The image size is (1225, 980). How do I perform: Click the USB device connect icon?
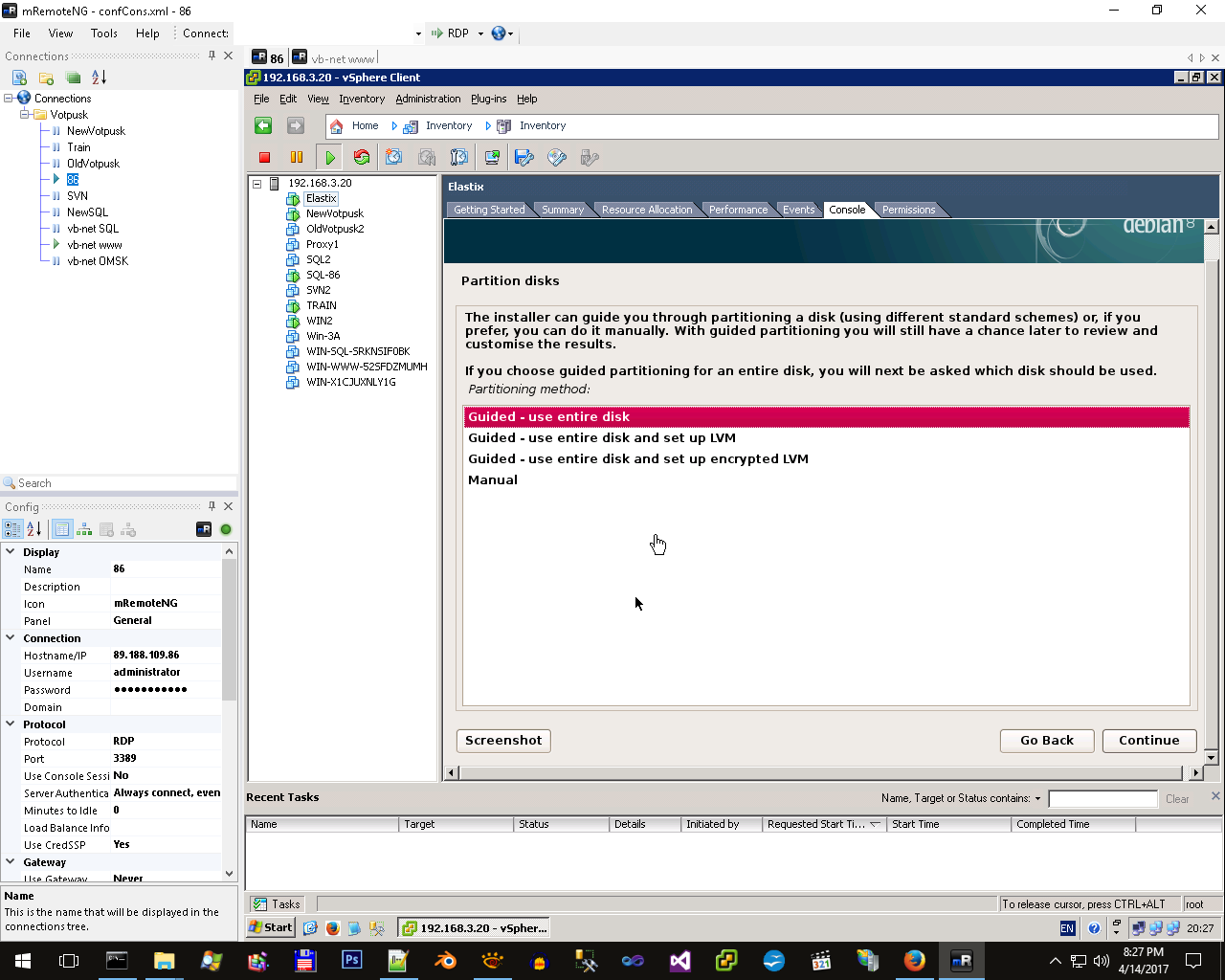click(x=590, y=158)
